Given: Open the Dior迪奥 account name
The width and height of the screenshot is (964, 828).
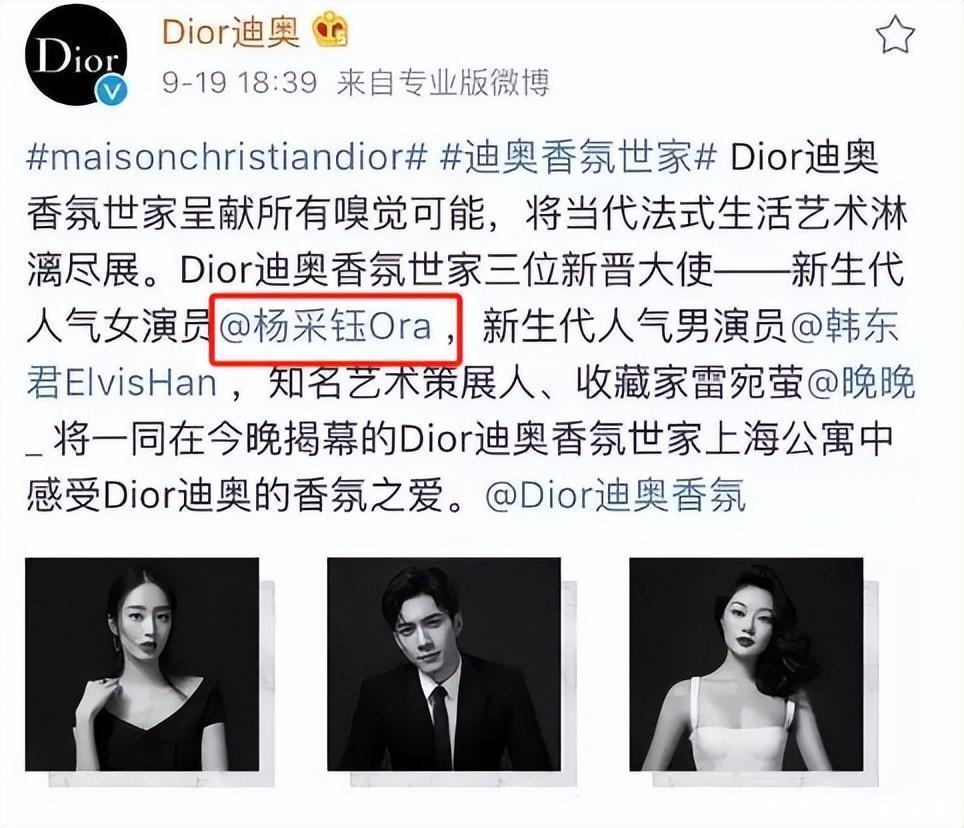Looking at the screenshot, I should pyautogui.click(x=231, y=31).
